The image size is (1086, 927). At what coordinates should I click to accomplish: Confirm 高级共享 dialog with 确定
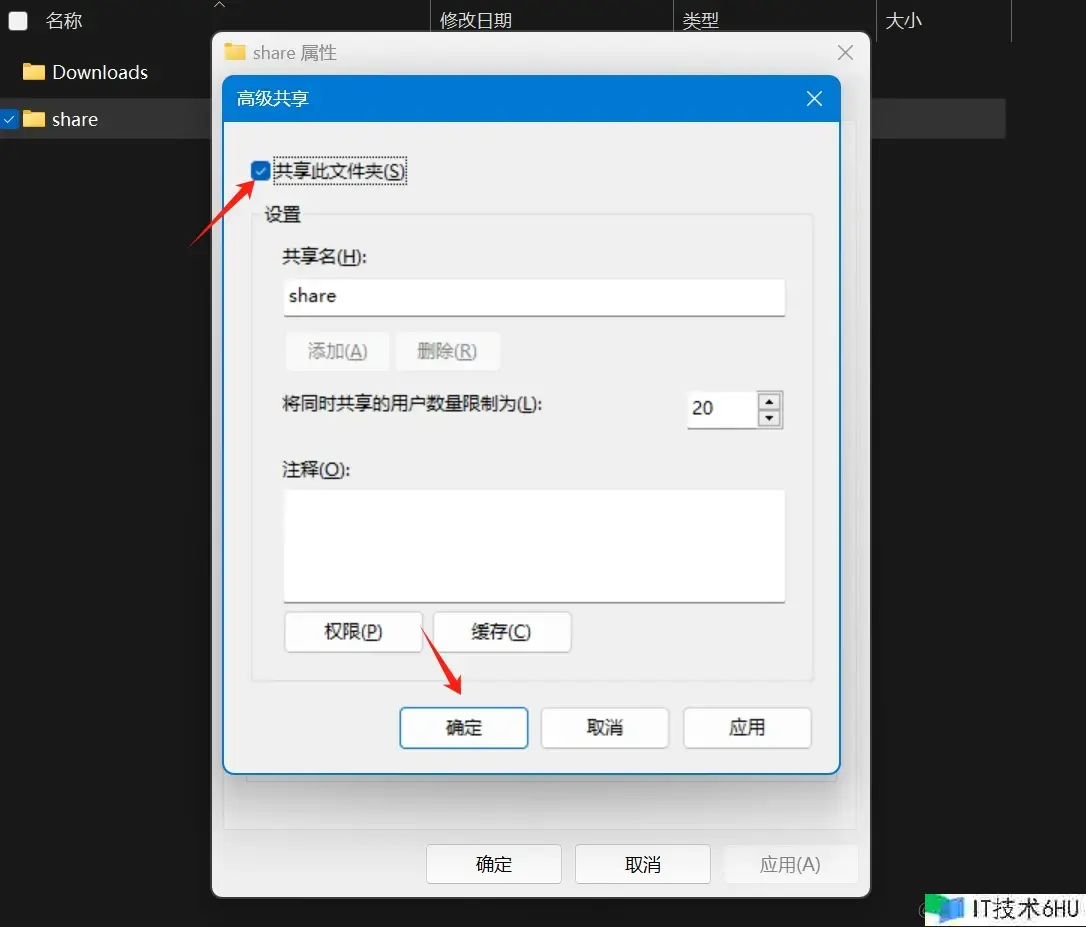463,728
